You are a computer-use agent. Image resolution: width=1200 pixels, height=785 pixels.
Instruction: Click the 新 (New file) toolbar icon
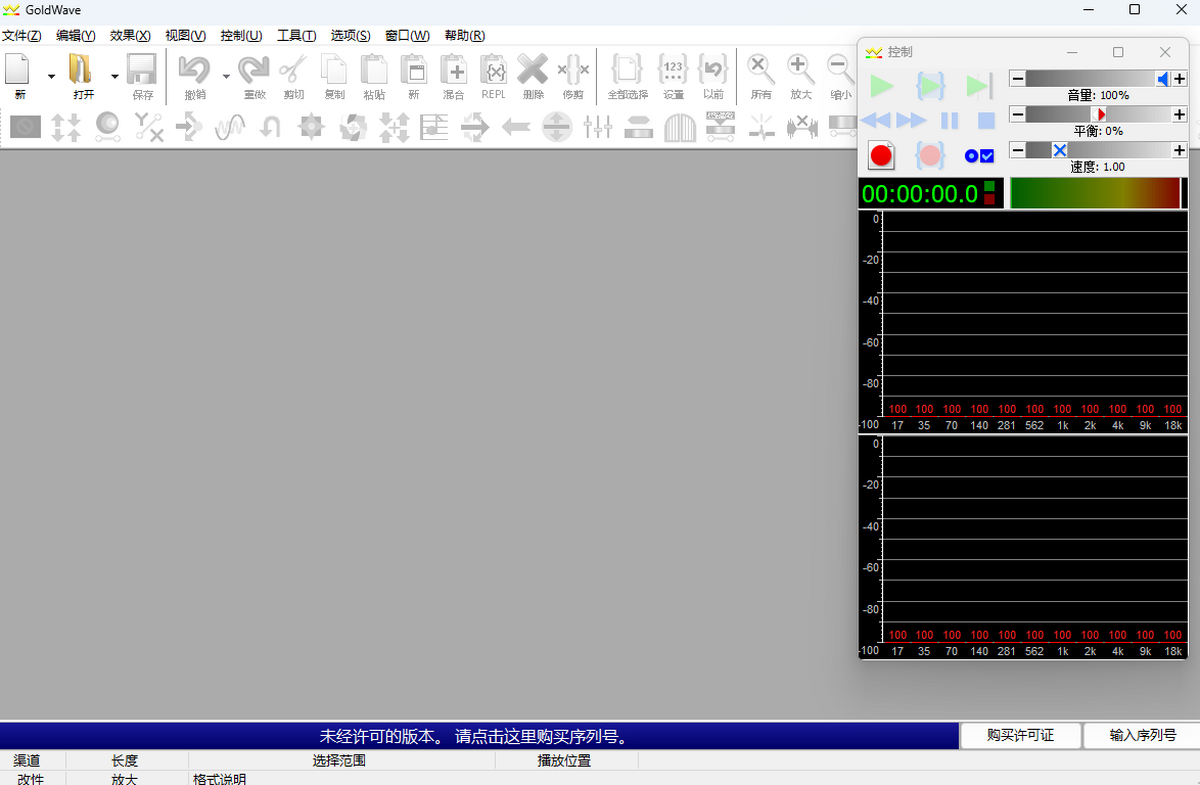[x=19, y=70]
